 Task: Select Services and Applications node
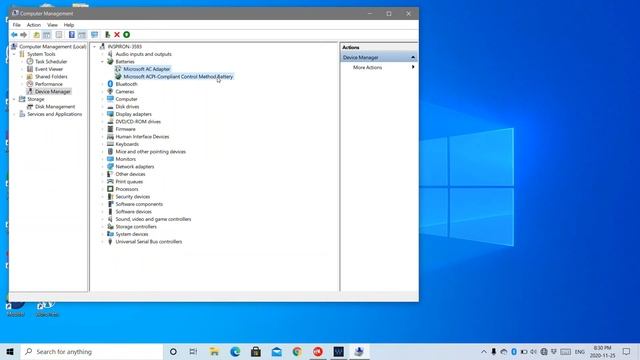(x=55, y=114)
